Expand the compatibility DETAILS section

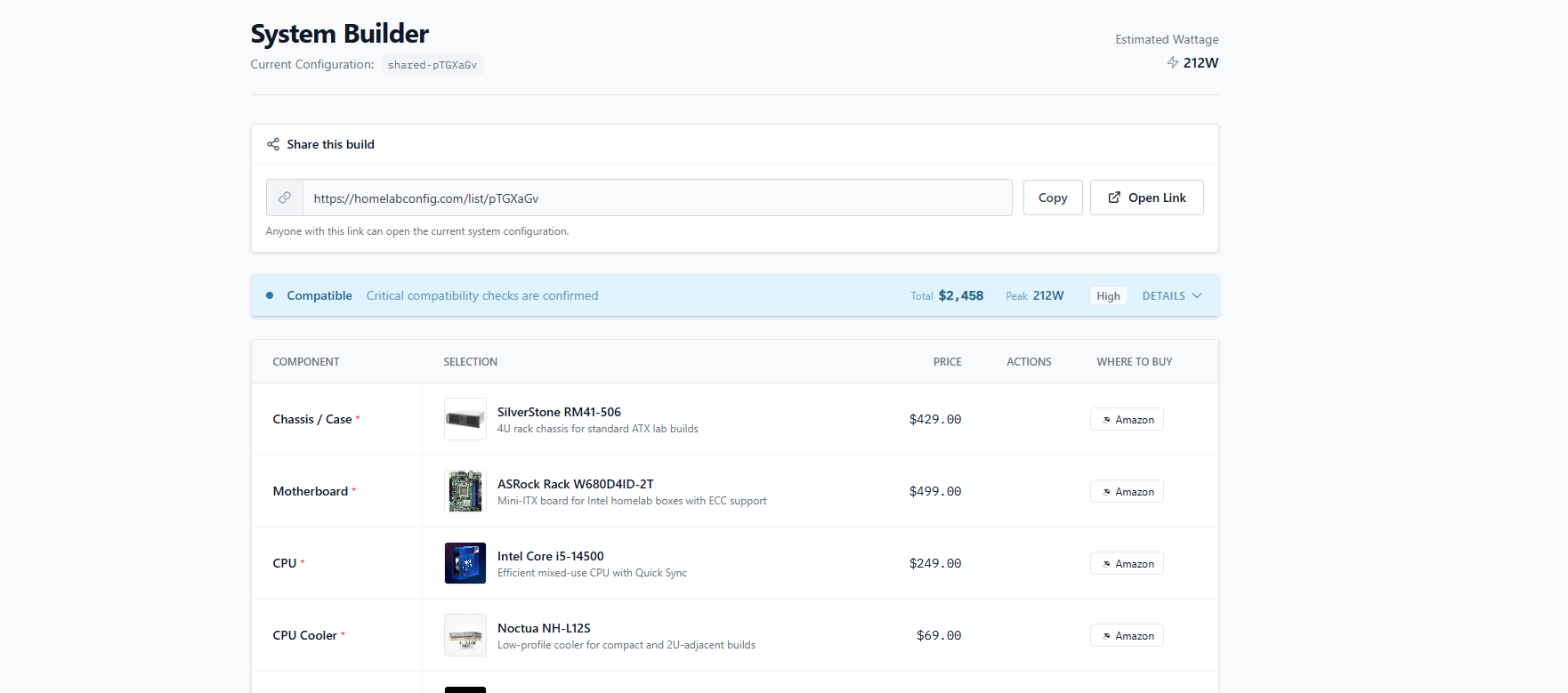click(1172, 296)
